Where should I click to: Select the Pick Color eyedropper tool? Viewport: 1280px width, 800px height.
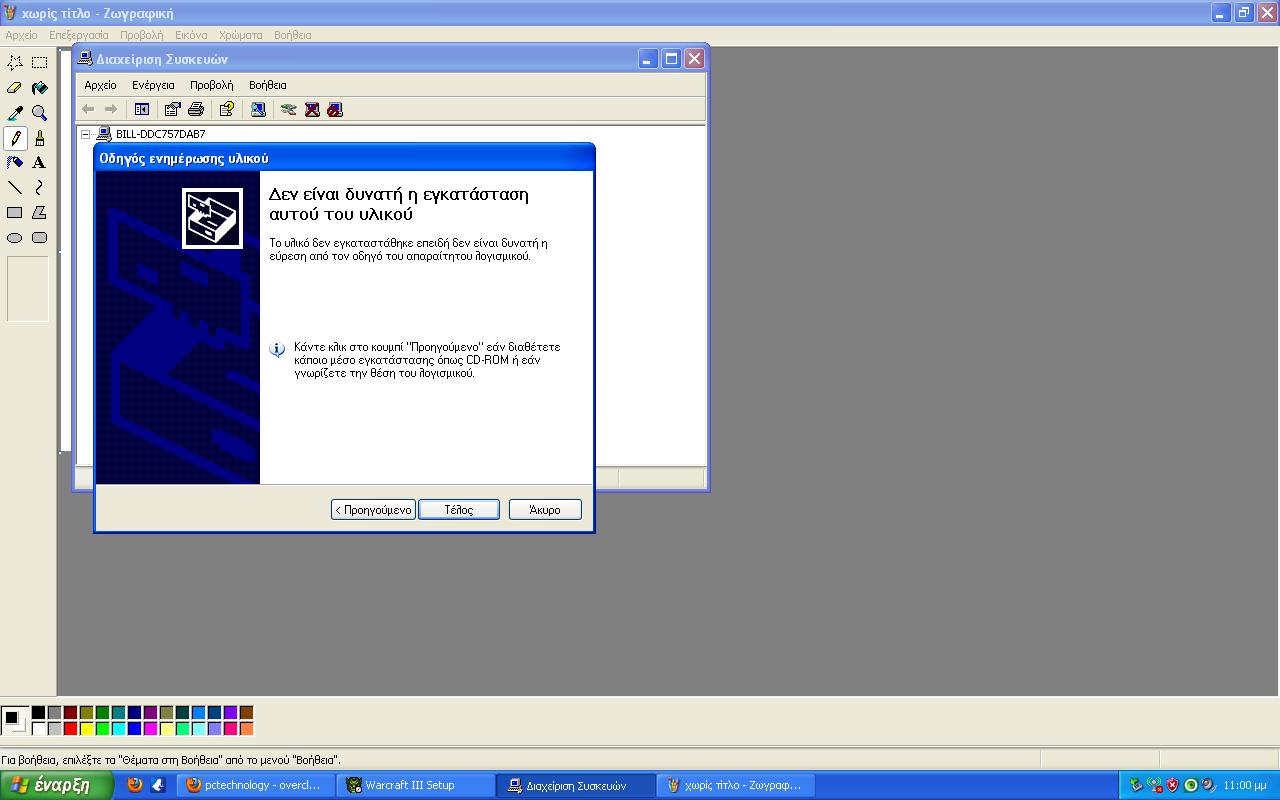tap(15, 113)
